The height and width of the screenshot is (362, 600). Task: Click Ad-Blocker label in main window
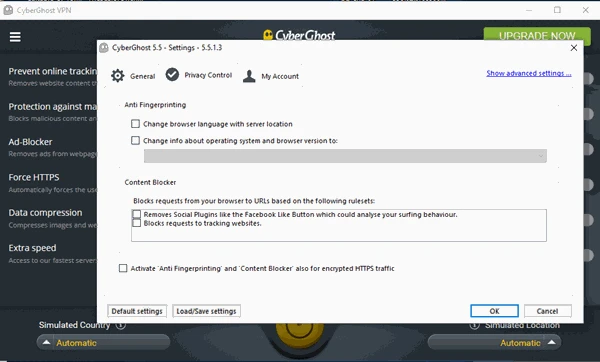(x=30, y=142)
